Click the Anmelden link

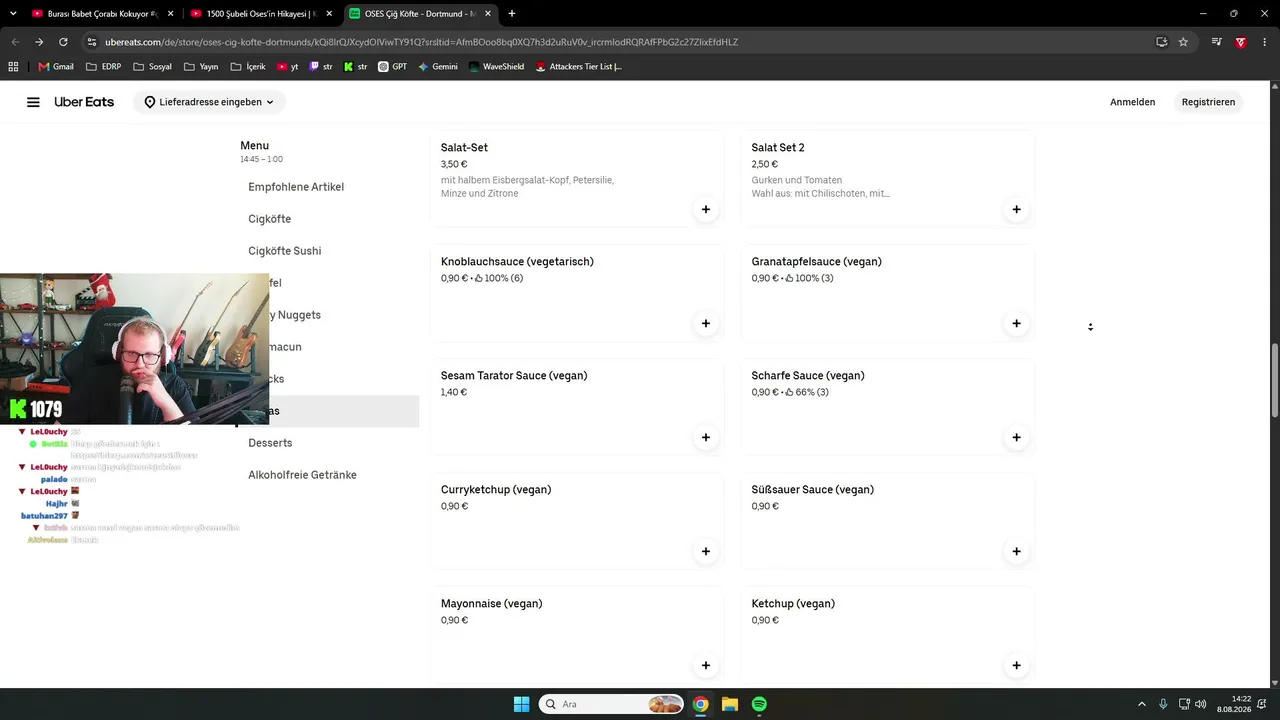point(1132,102)
